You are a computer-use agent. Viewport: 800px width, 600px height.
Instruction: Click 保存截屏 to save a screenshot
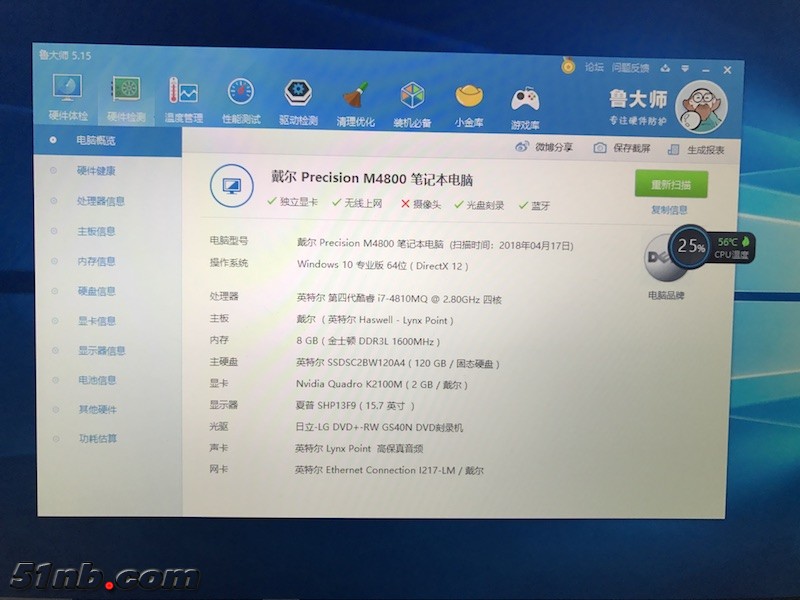click(x=622, y=149)
